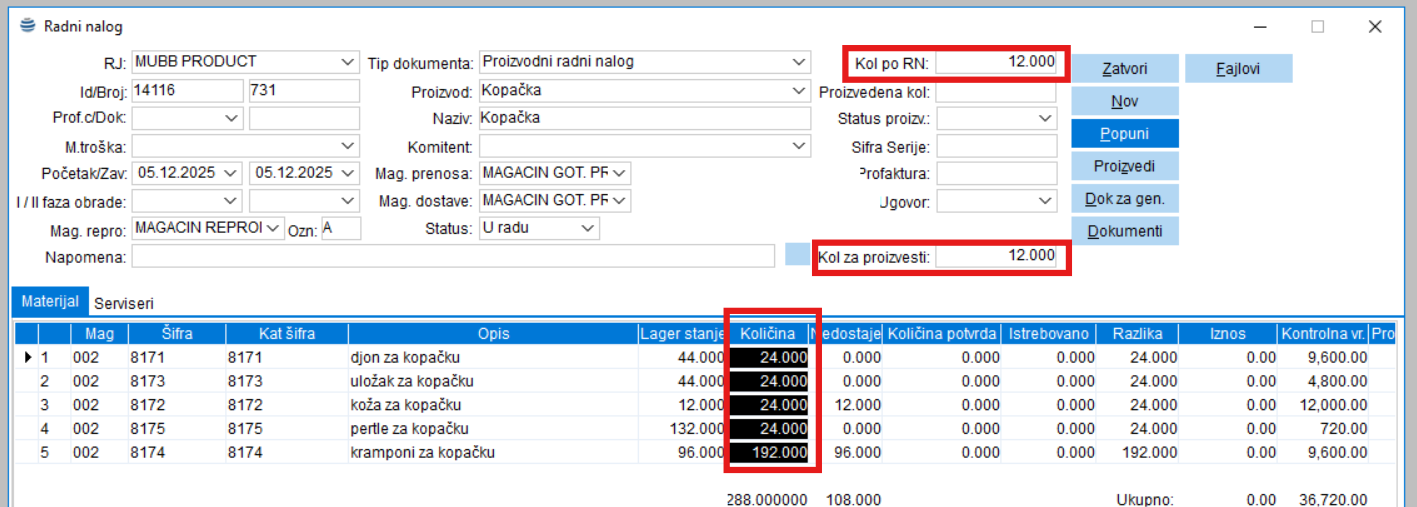This screenshot has width=1417, height=507.
Task: Open the Fajlovi button
Action: pos(1238,69)
